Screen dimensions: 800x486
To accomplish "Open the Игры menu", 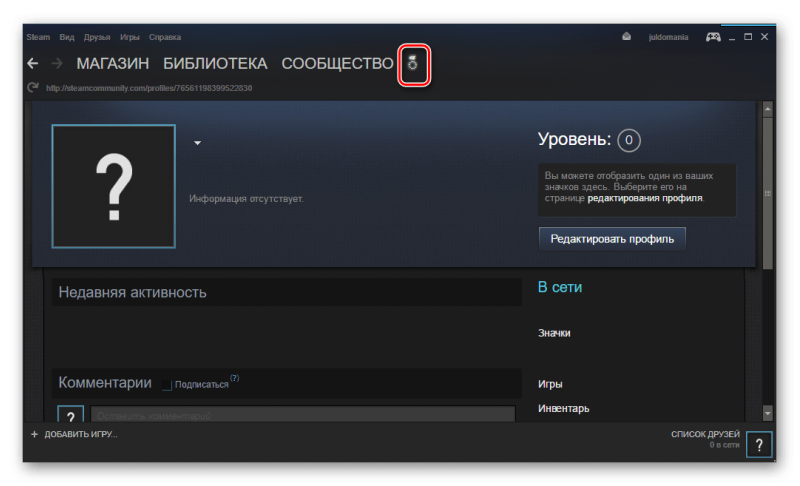I will click(130, 37).
